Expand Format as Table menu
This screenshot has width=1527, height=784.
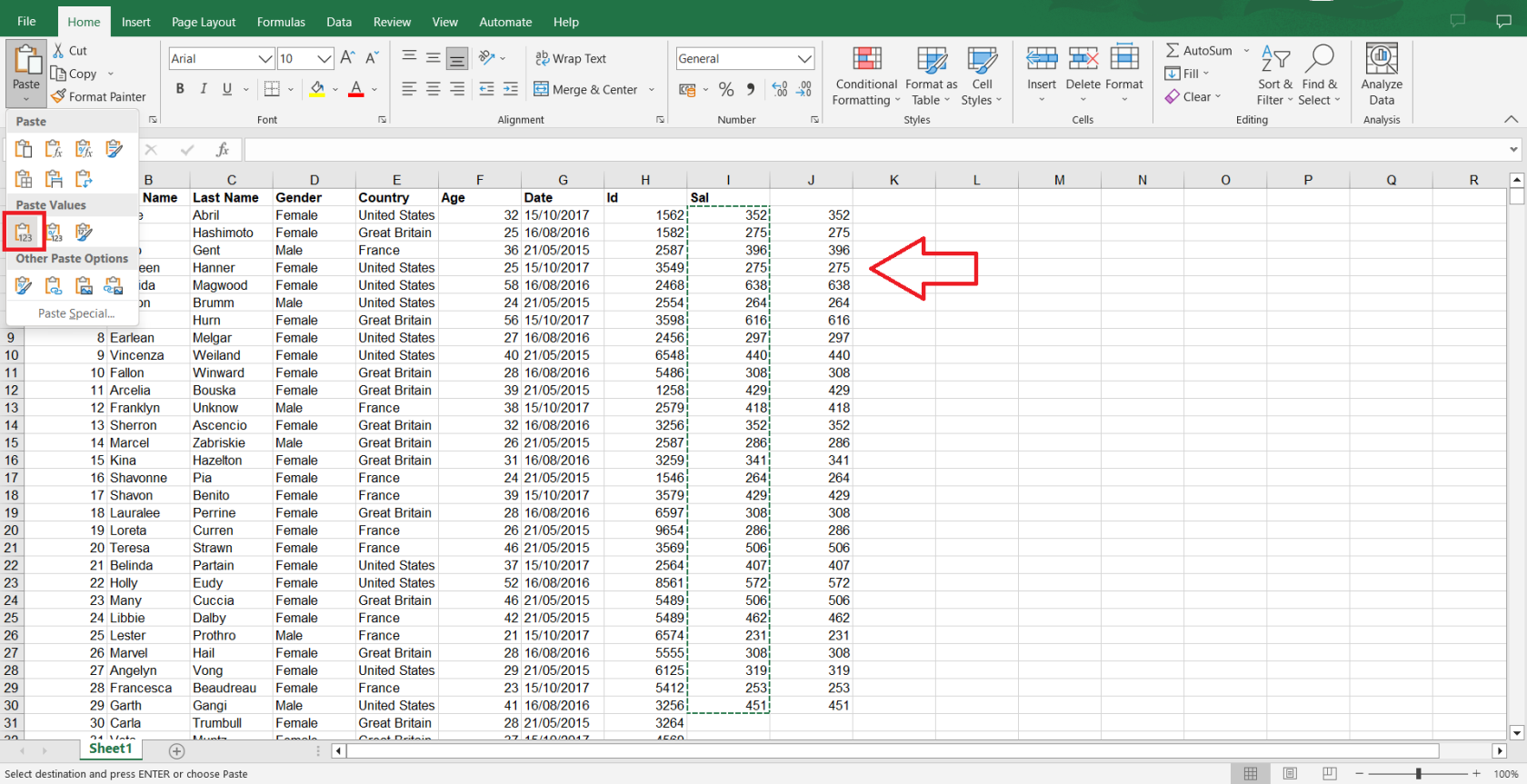click(932, 75)
